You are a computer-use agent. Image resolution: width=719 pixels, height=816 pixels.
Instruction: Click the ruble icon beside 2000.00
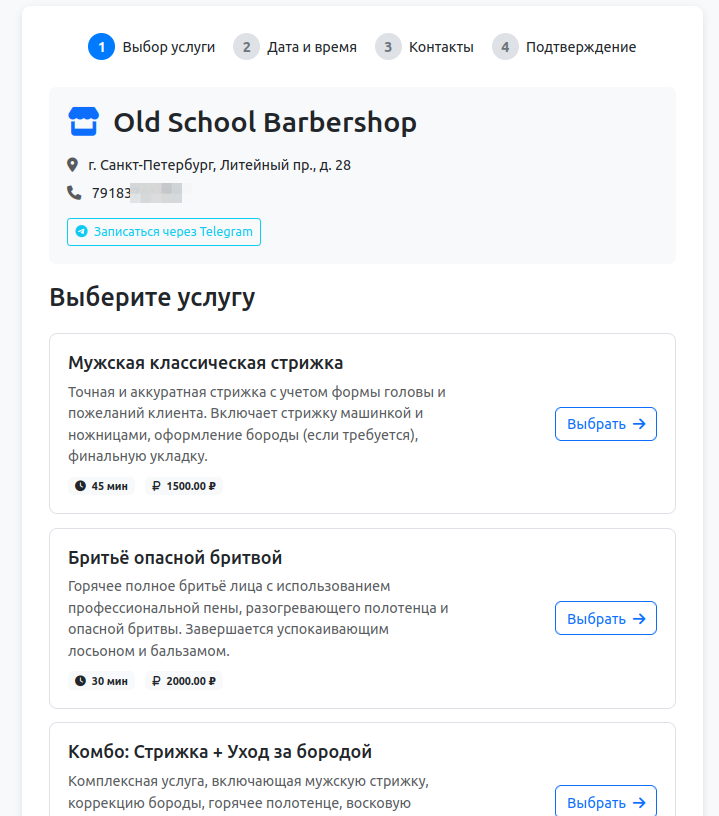(157, 681)
